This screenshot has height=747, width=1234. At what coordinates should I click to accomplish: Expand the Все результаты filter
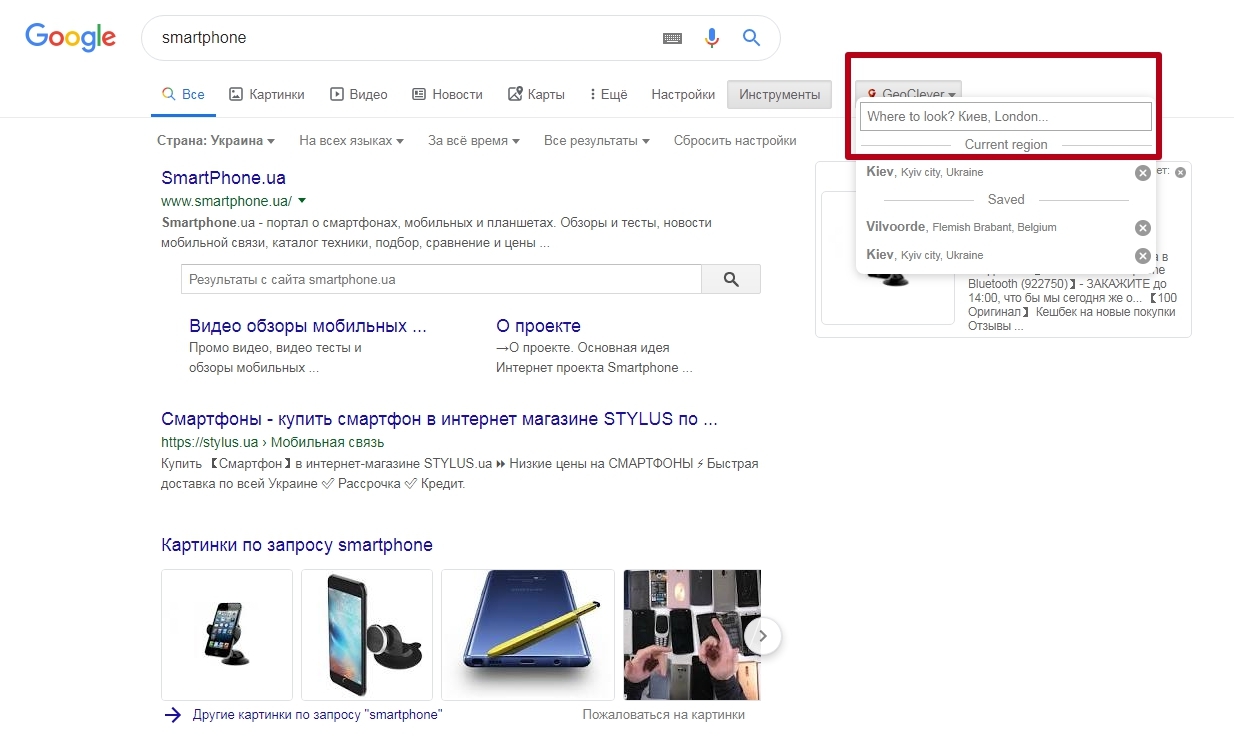[x=597, y=141]
